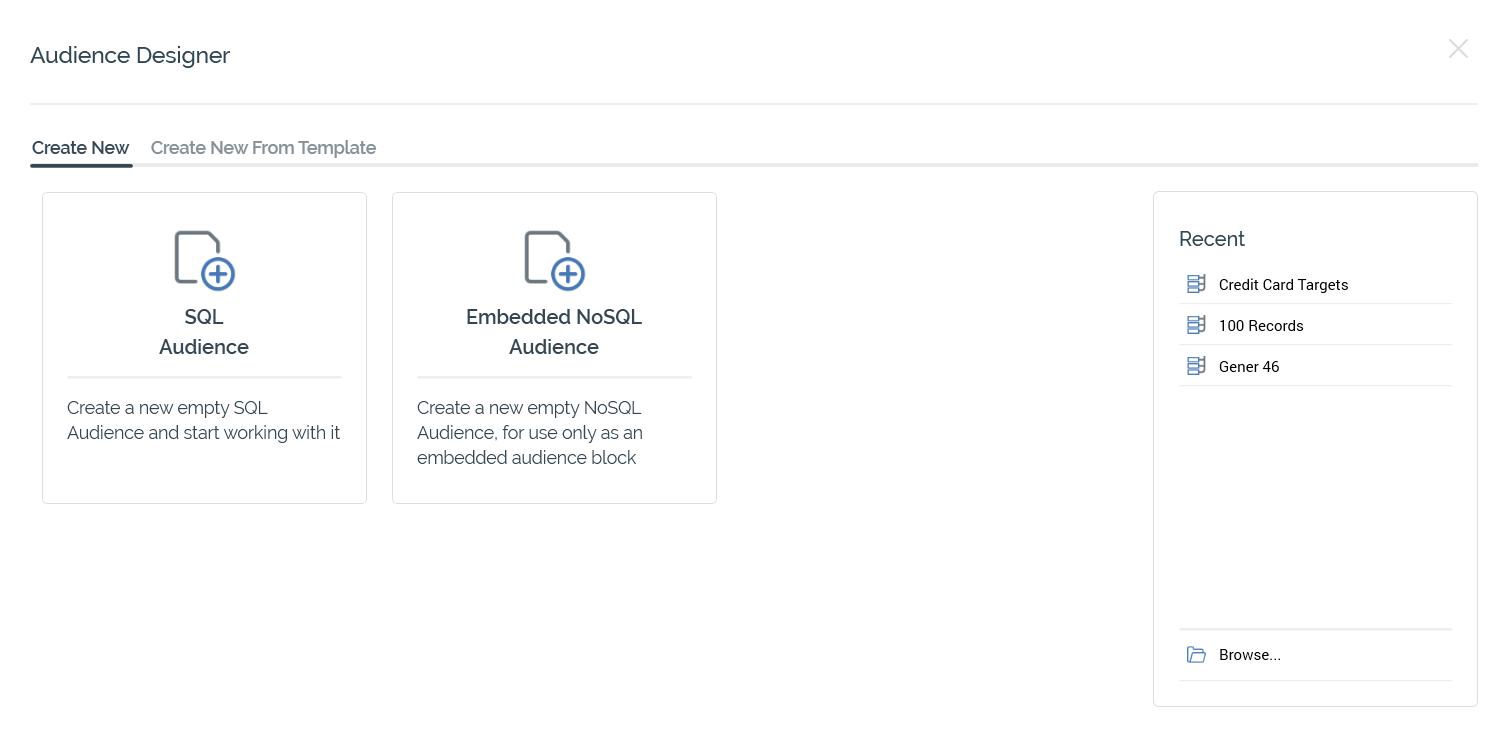The width and height of the screenshot is (1506, 736).
Task: Click the blue plus badge on SQL icon
Action: coord(218,273)
